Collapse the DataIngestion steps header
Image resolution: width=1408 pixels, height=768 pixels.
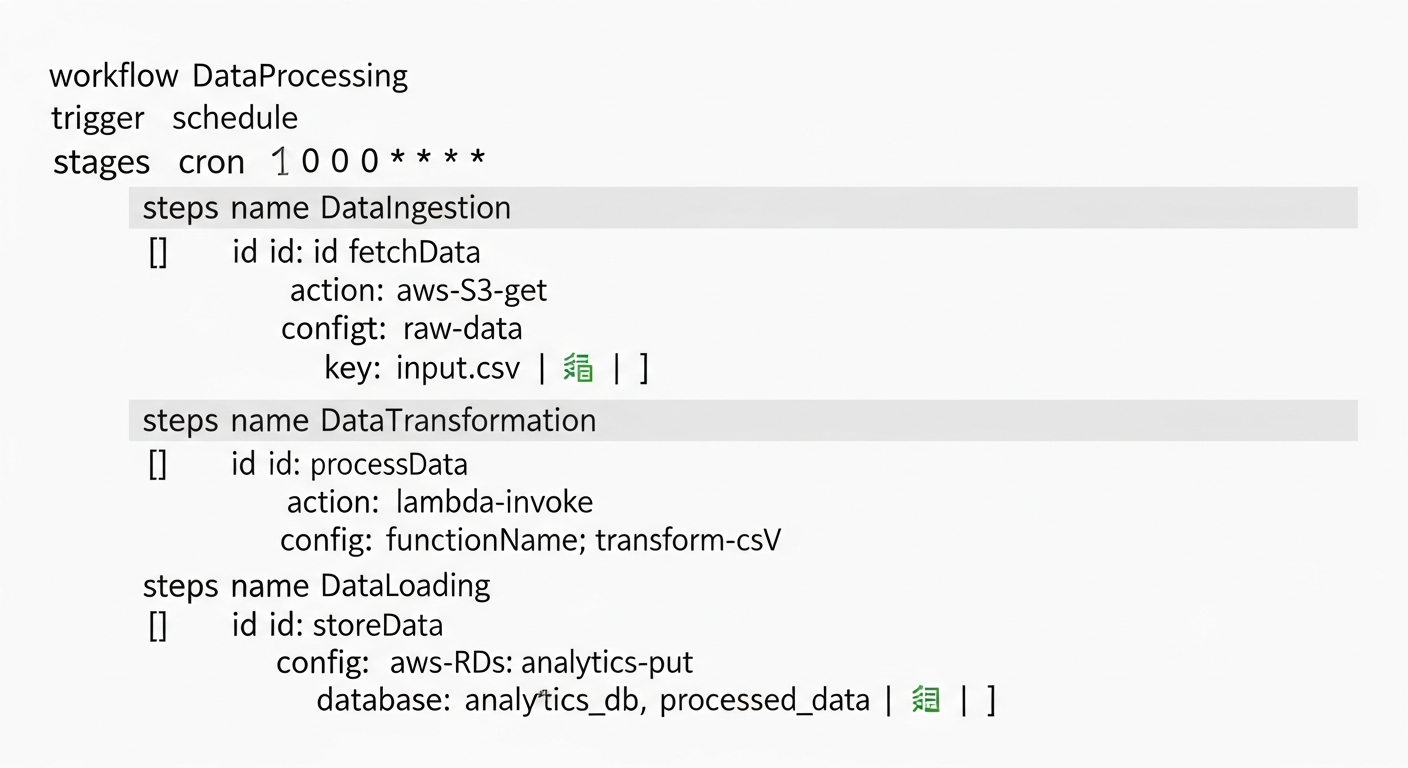[x=326, y=208]
